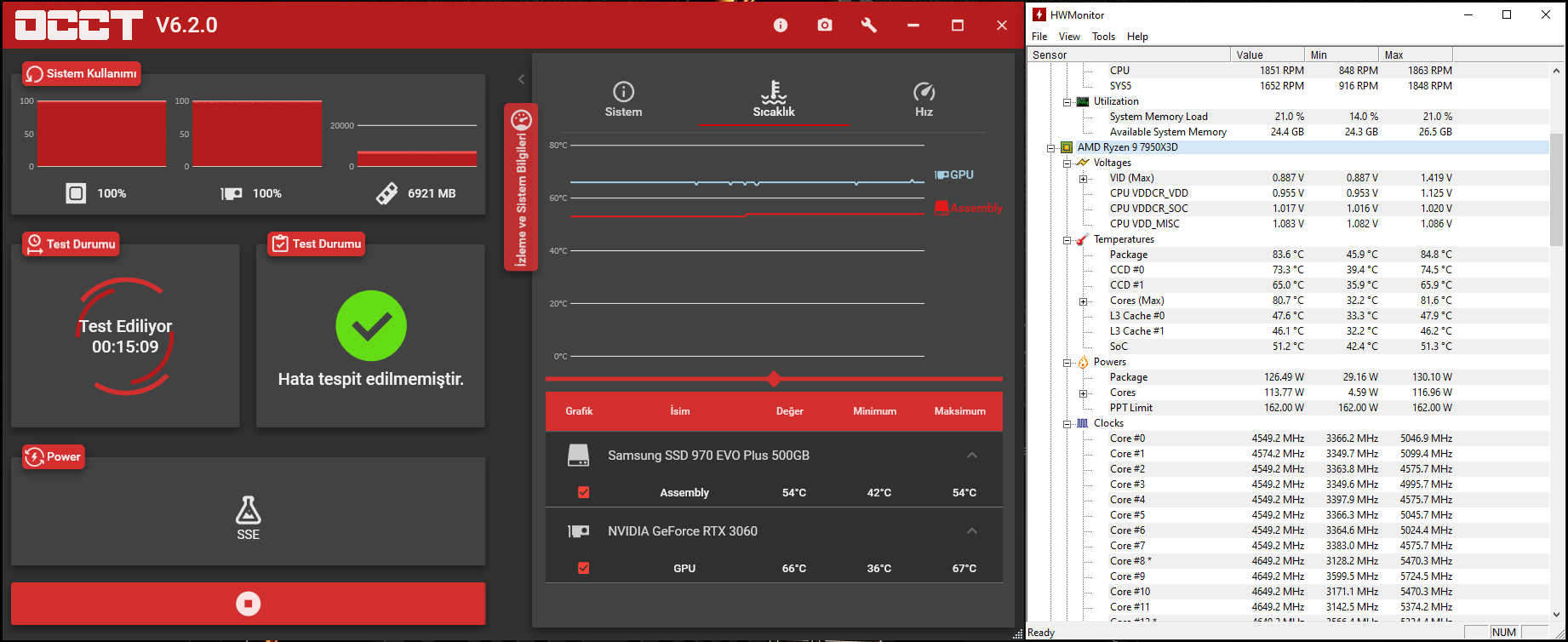
Task: Expand the Cores power node
Action: (1083, 393)
